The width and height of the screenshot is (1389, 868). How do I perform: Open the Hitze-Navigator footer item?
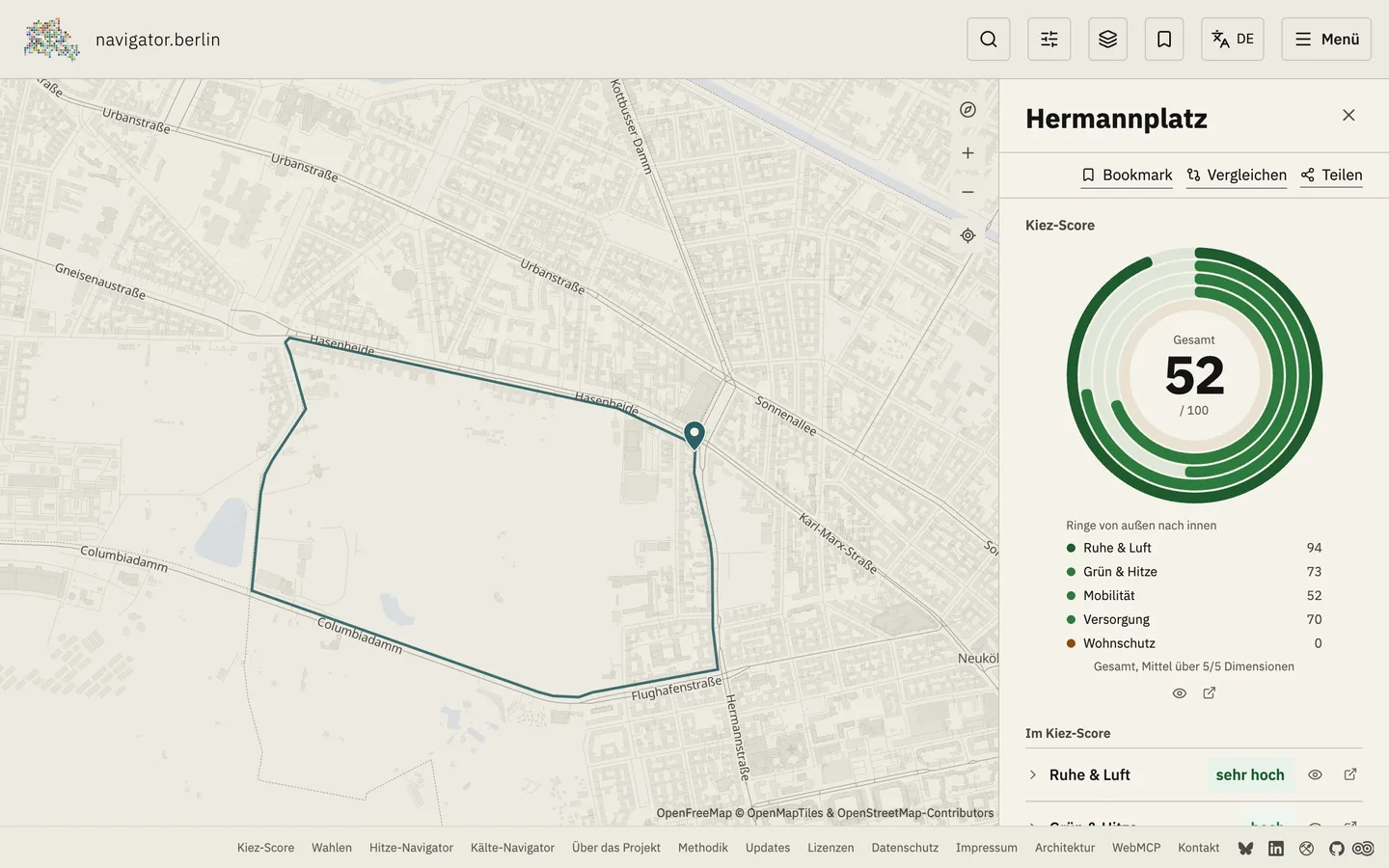point(411,848)
